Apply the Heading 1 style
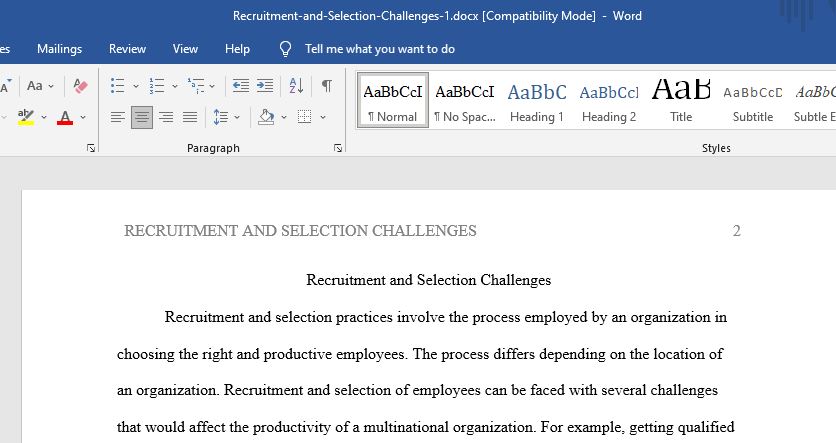836x443 pixels. coord(537,100)
